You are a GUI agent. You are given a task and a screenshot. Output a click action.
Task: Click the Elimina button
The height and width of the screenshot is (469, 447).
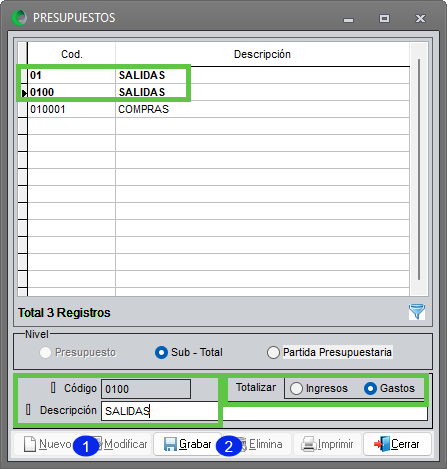tap(262, 444)
